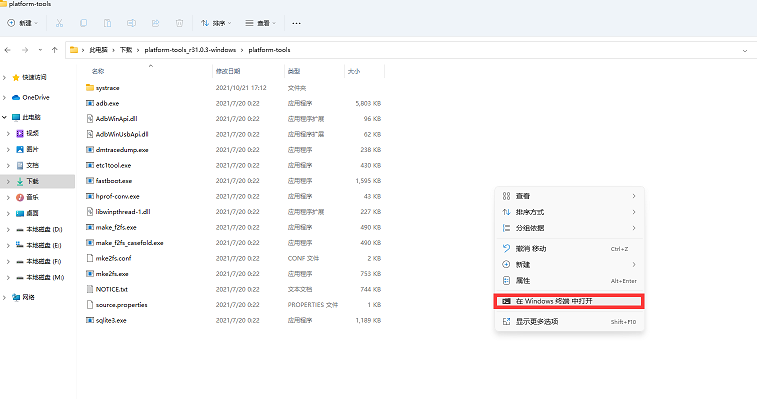Viewport: 757px width, 399px height.
Task: Sort by Type (类型) column header
Action: click(x=294, y=71)
